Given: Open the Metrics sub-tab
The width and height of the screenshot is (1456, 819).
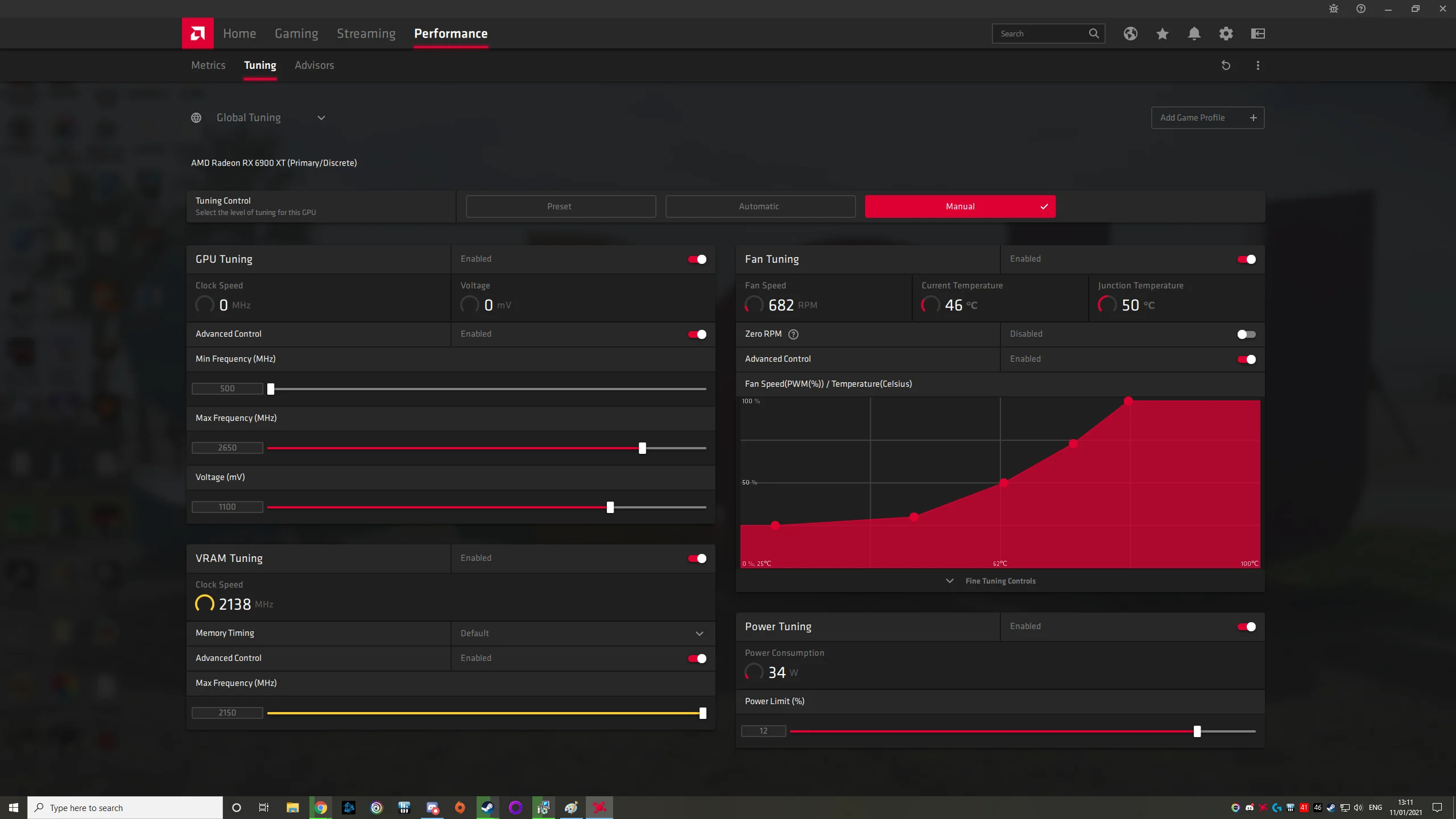Looking at the screenshot, I should pos(208,65).
